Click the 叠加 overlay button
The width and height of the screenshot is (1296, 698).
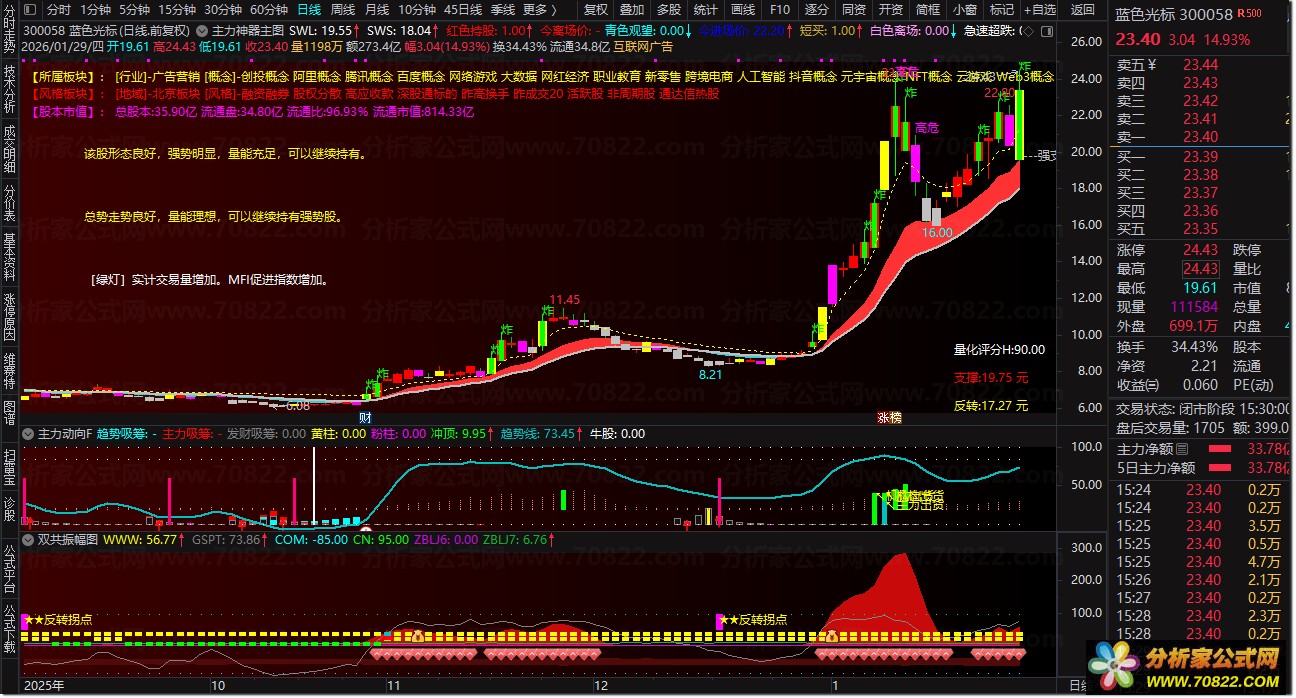(x=632, y=9)
